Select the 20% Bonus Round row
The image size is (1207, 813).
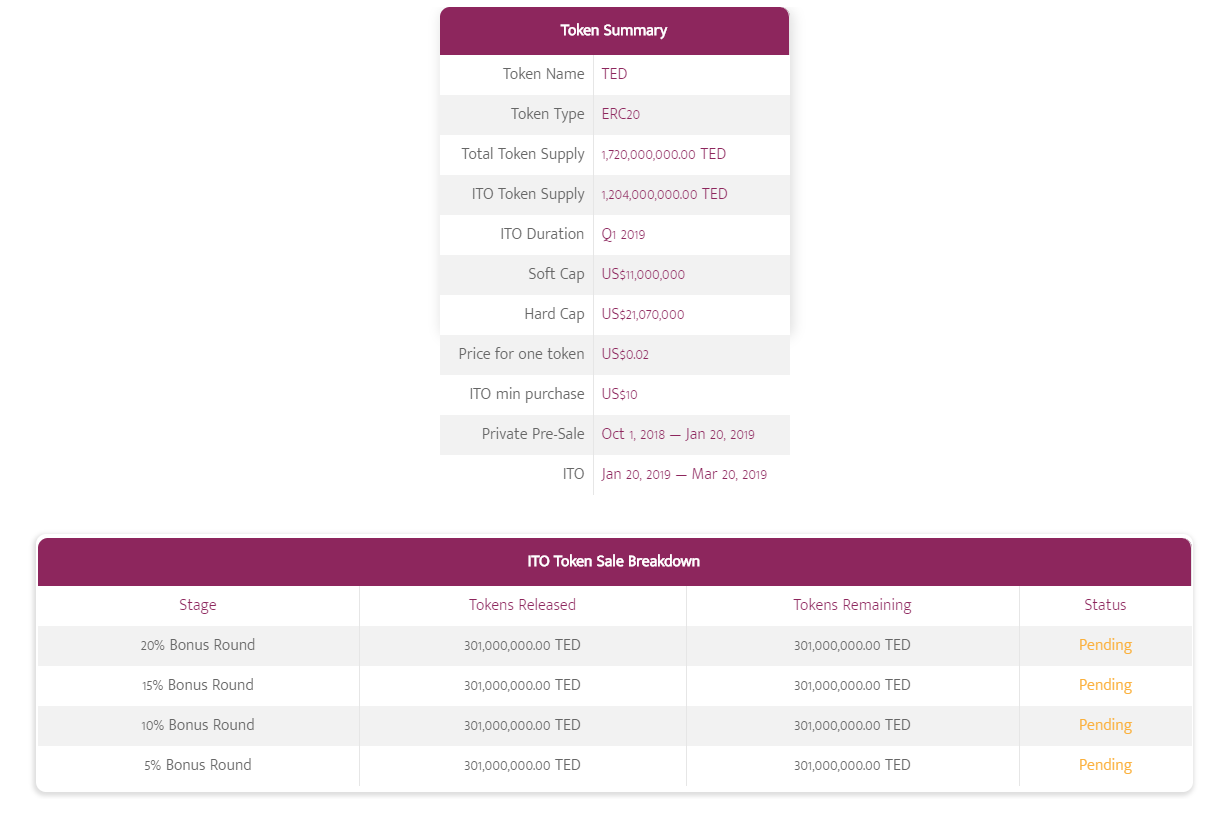[614, 645]
